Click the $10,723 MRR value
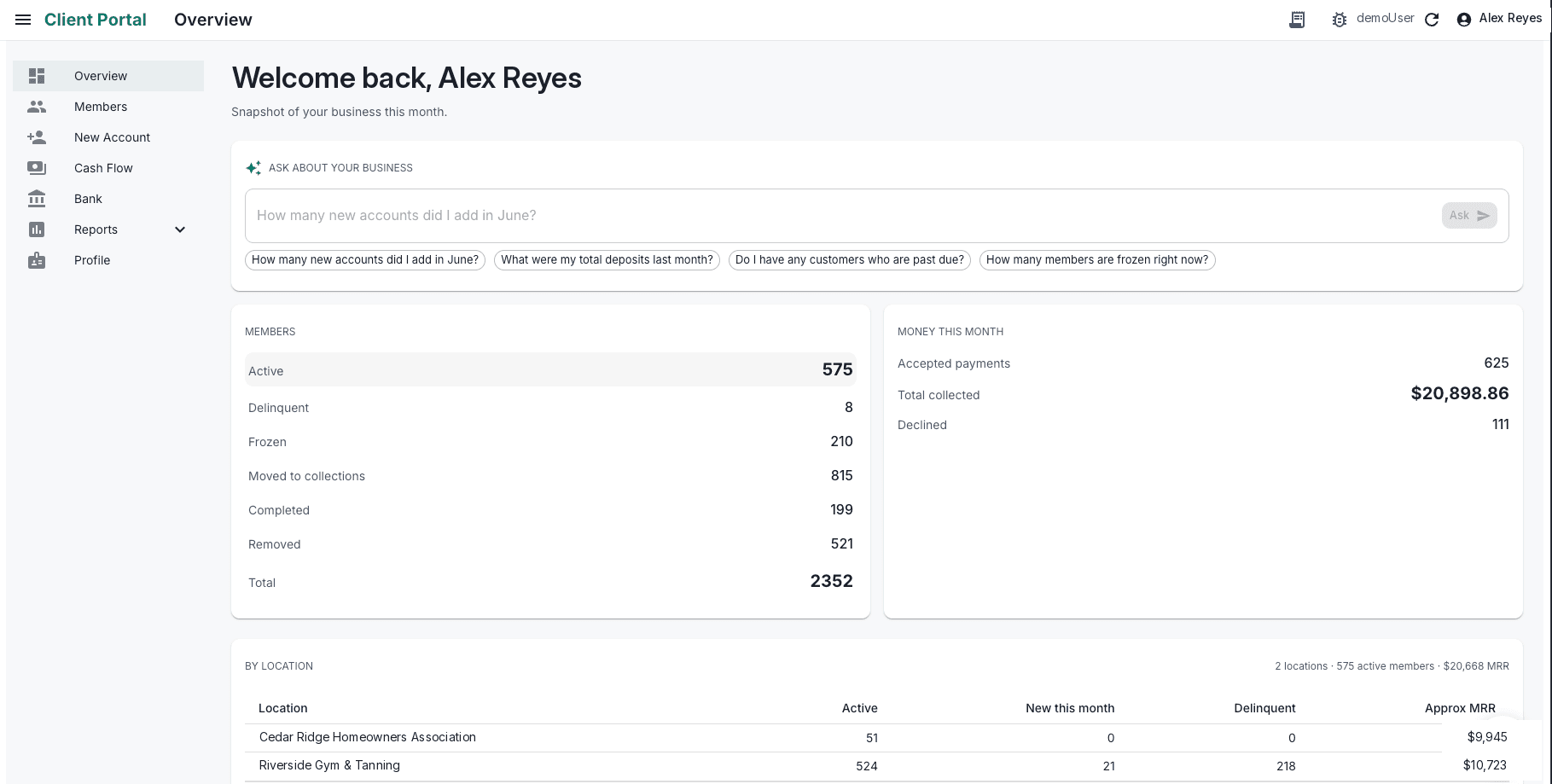1552x784 pixels. [x=1485, y=765]
